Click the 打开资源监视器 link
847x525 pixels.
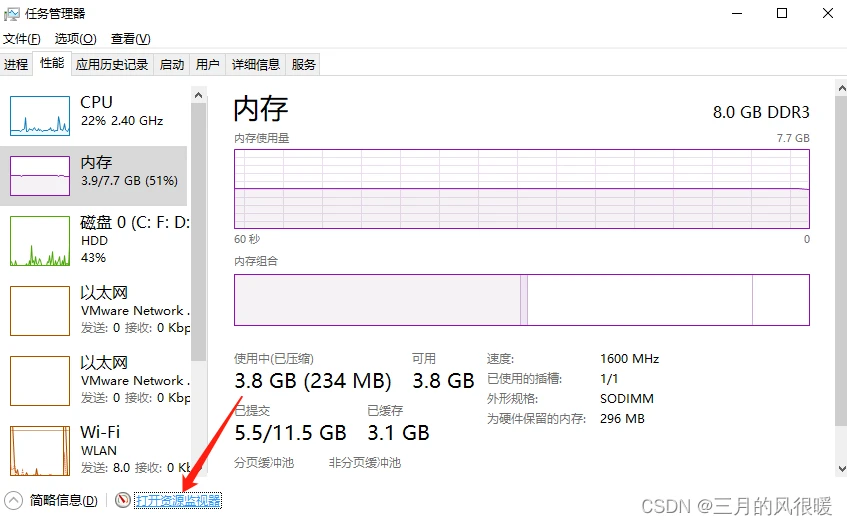pos(178,500)
